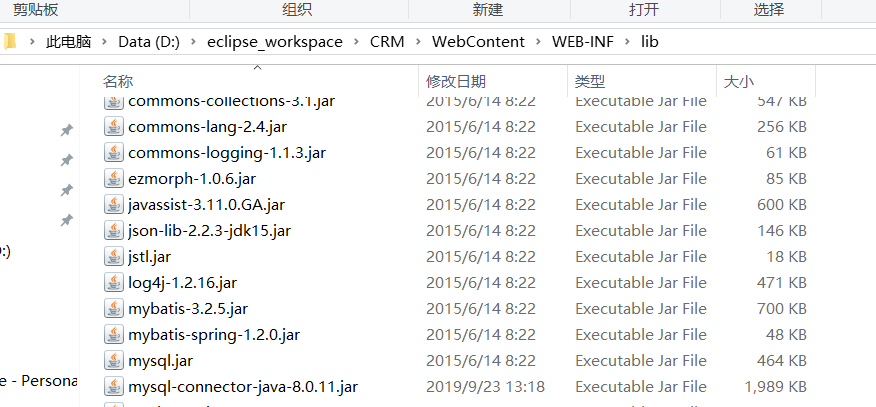Viewport: 876px width, 407px height.
Task: Click the jar icon of log4j-1.2.16.jar
Action: [114, 283]
